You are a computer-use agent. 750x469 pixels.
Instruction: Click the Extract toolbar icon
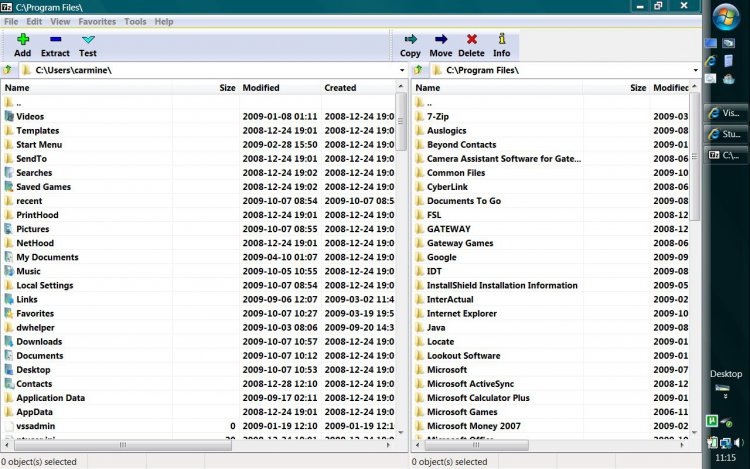click(x=55, y=39)
